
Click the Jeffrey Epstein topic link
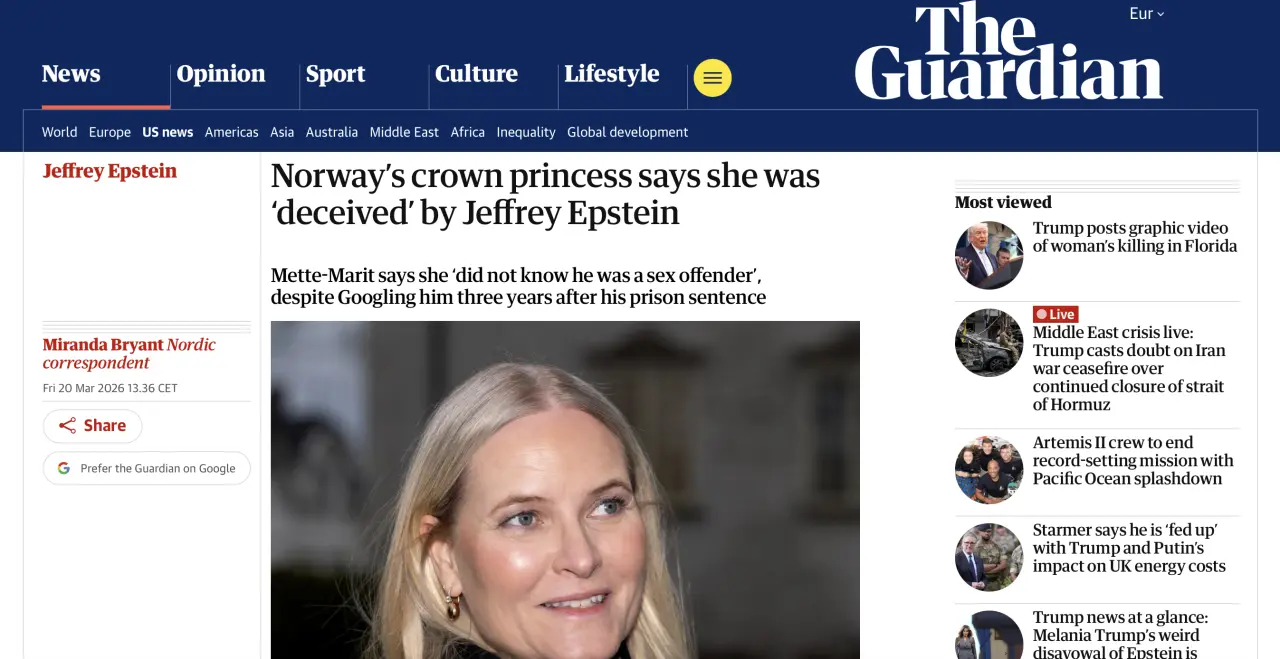[110, 171]
